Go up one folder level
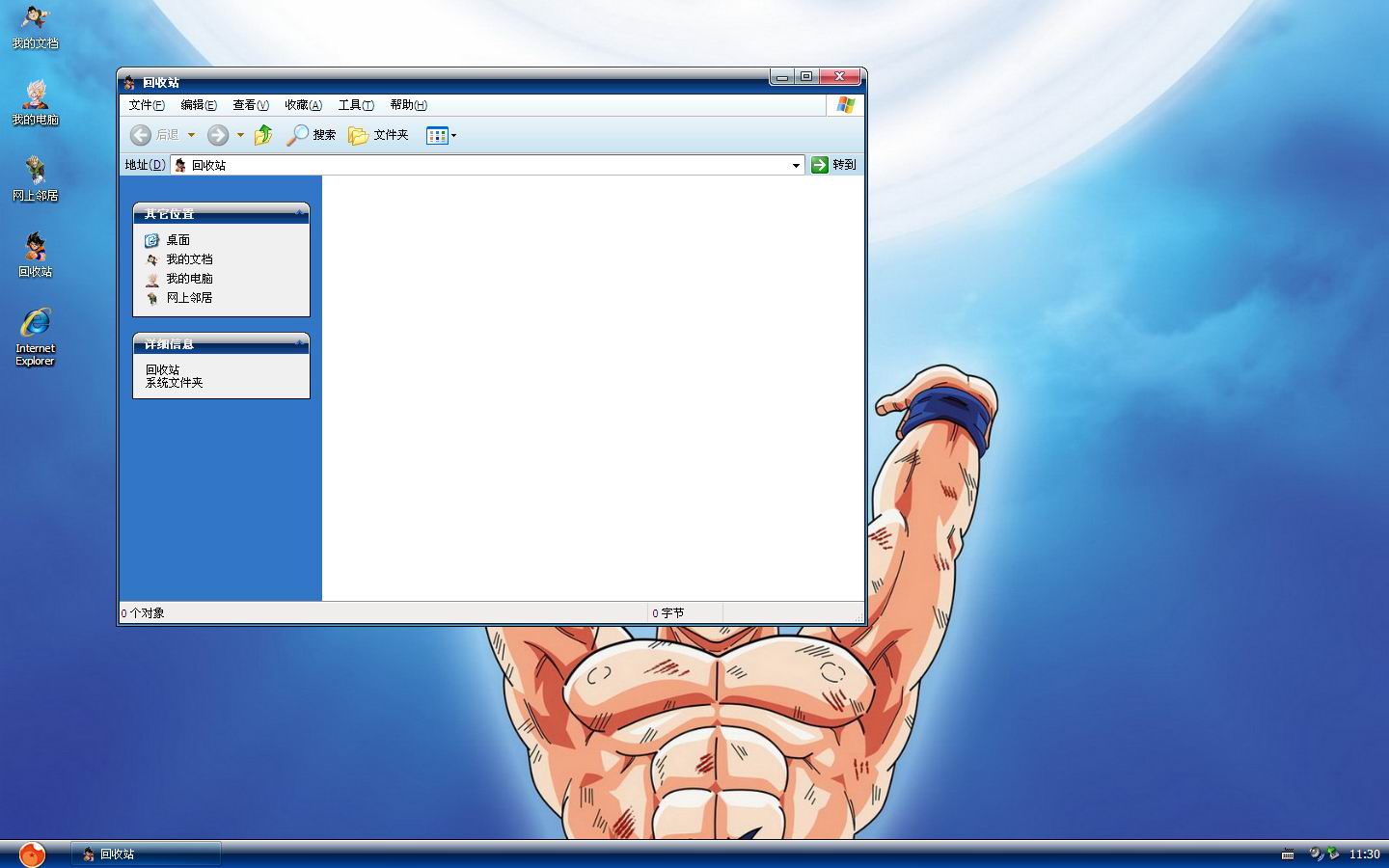The image size is (1389, 868). click(x=263, y=135)
